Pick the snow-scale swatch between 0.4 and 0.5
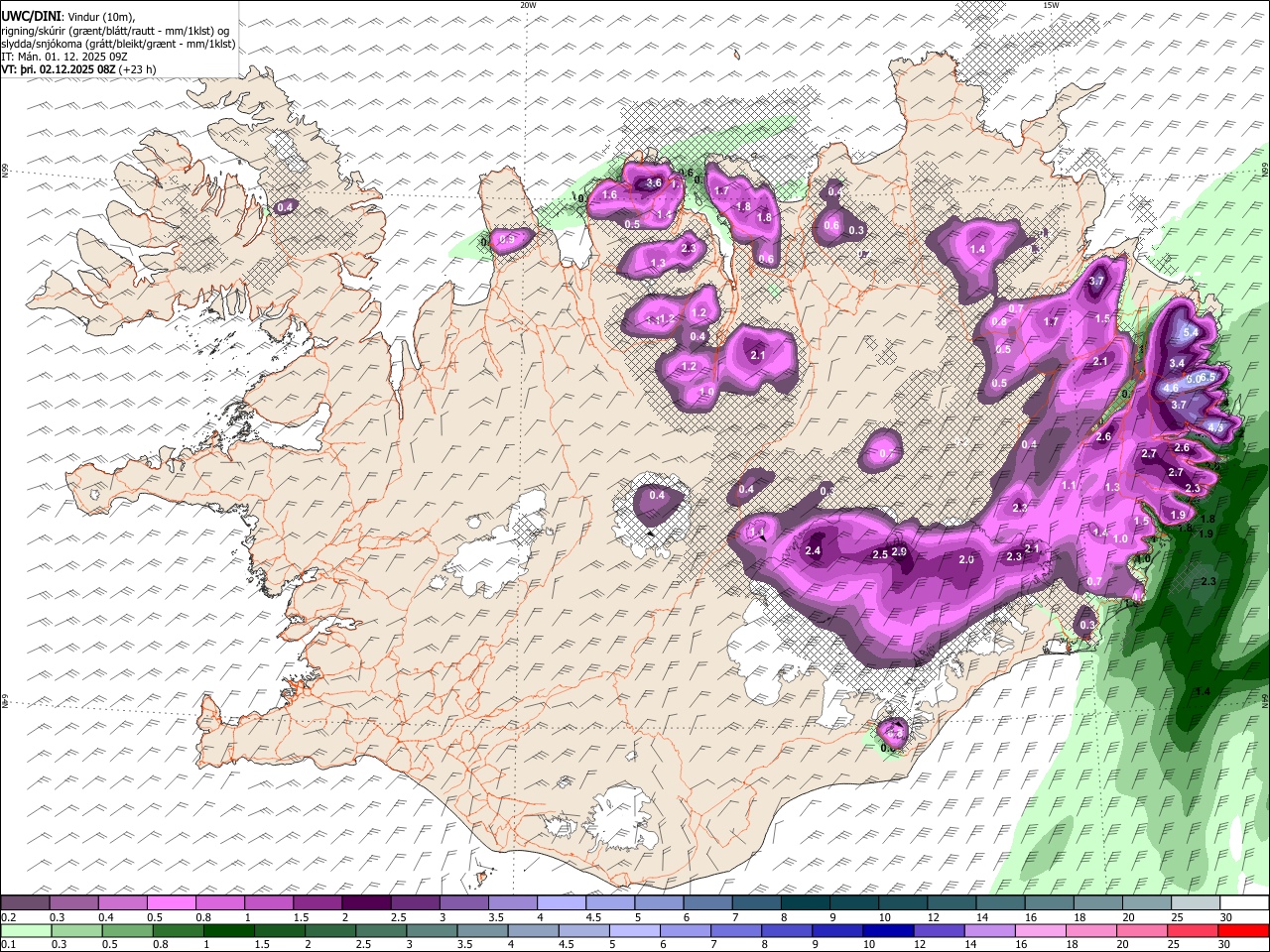1270x952 pixels. coord(122,903)
